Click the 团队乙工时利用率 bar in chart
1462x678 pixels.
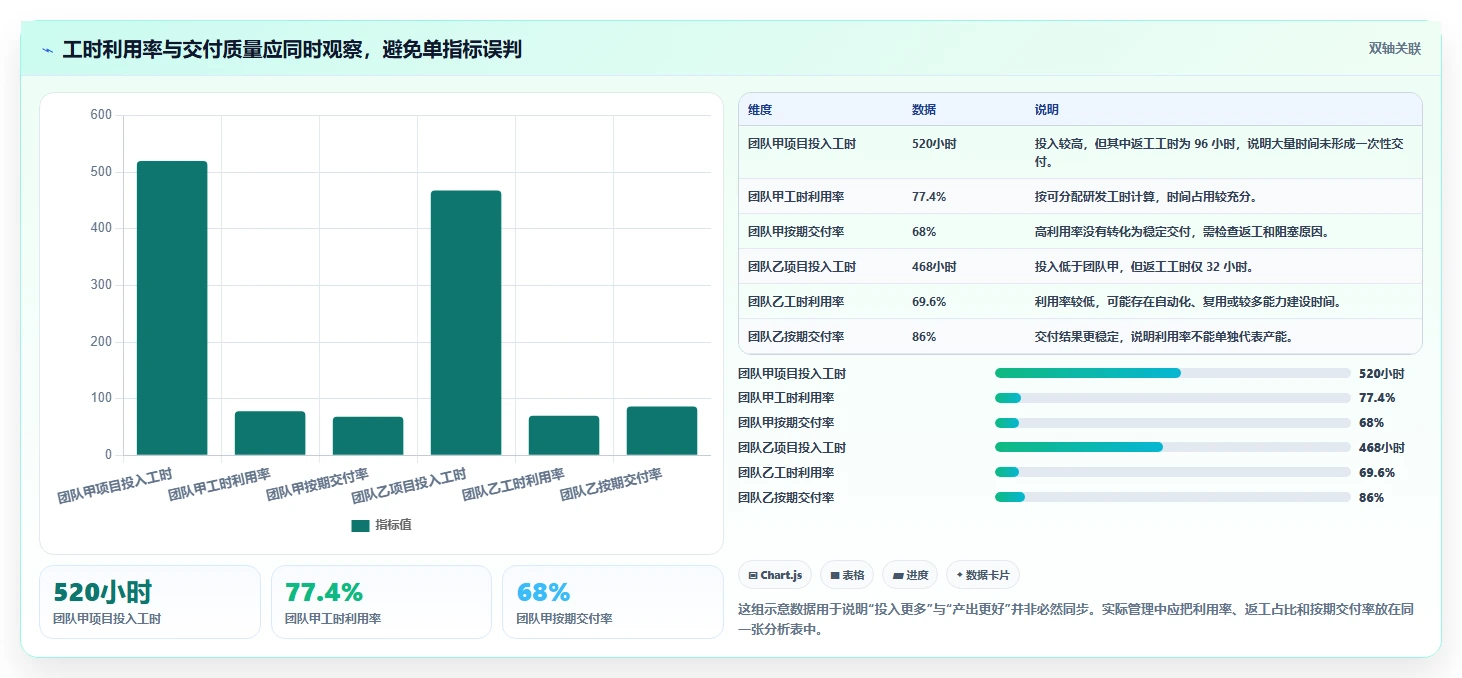(x=564, y=435)
